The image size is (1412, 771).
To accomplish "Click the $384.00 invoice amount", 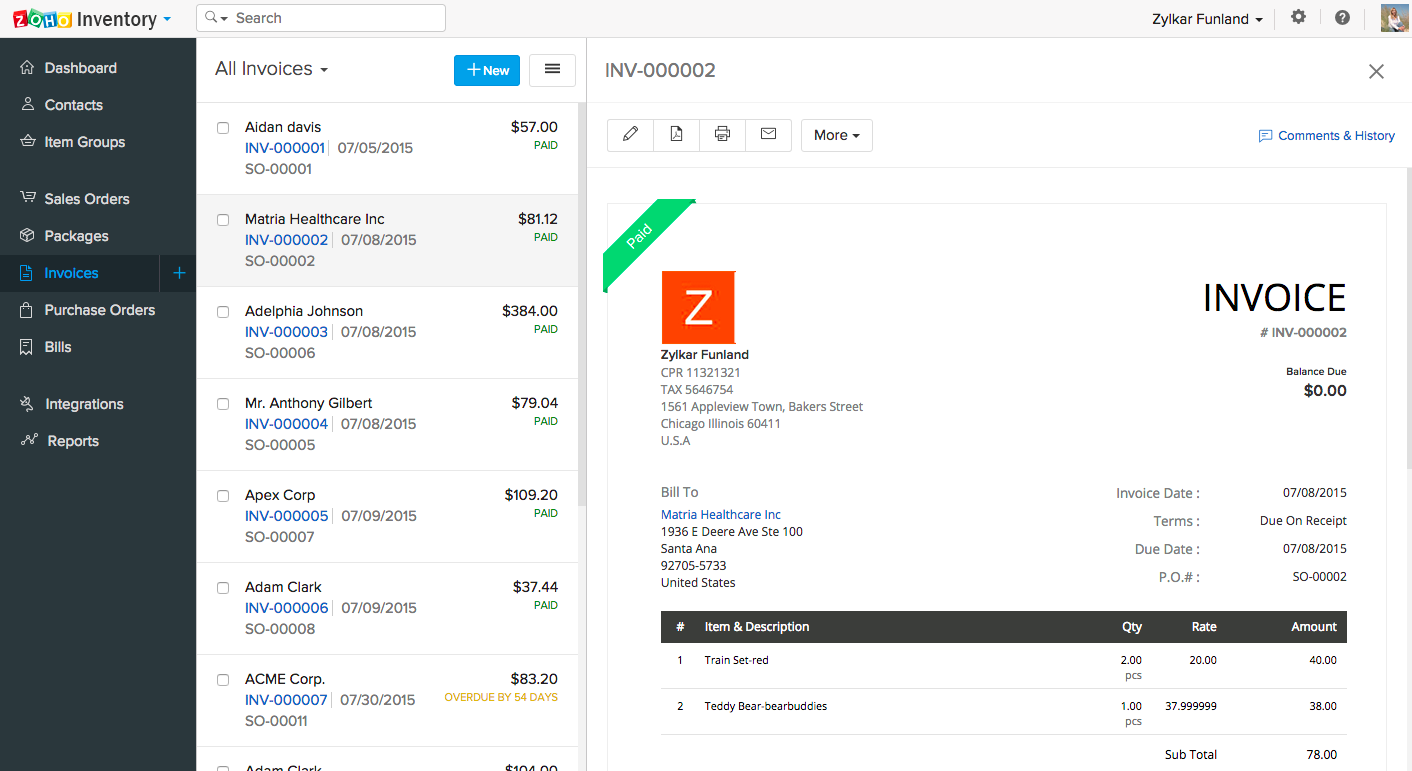I will coord(530,311).
